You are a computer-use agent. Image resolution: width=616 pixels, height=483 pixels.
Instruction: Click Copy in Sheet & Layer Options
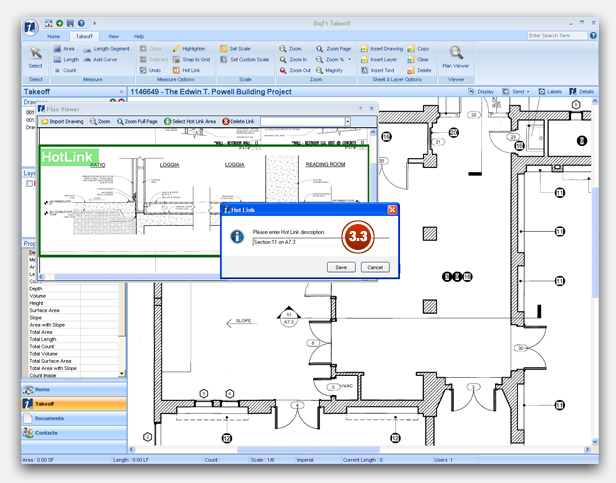418,49
